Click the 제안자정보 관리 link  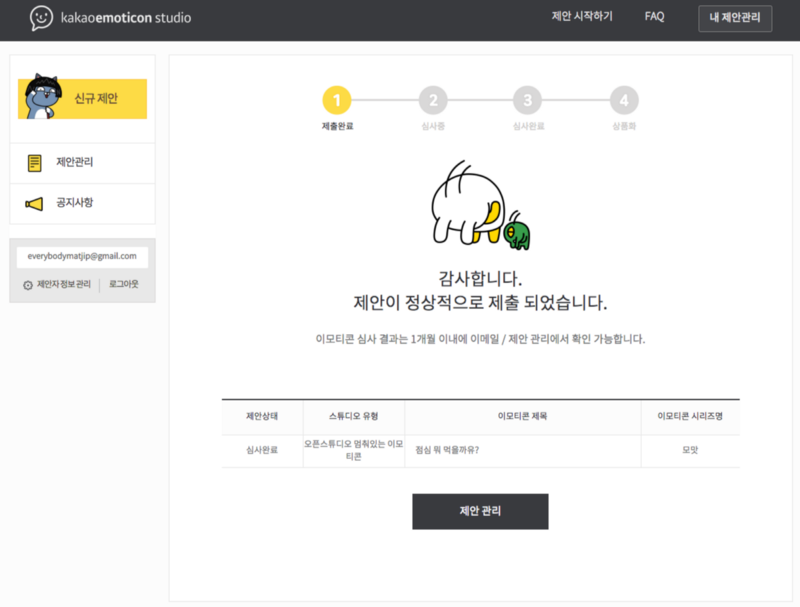[x=64, y=284]
